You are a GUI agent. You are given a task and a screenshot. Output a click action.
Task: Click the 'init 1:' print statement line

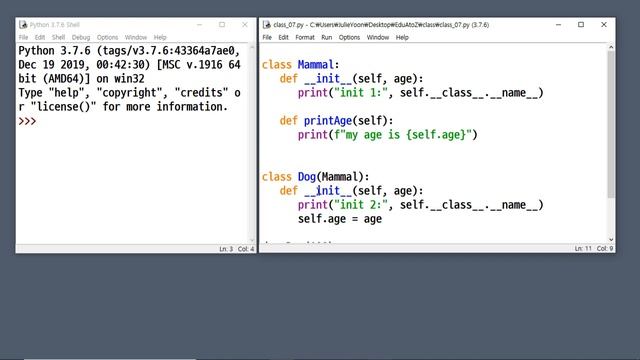pyautogui.click(x=420, y=93)
